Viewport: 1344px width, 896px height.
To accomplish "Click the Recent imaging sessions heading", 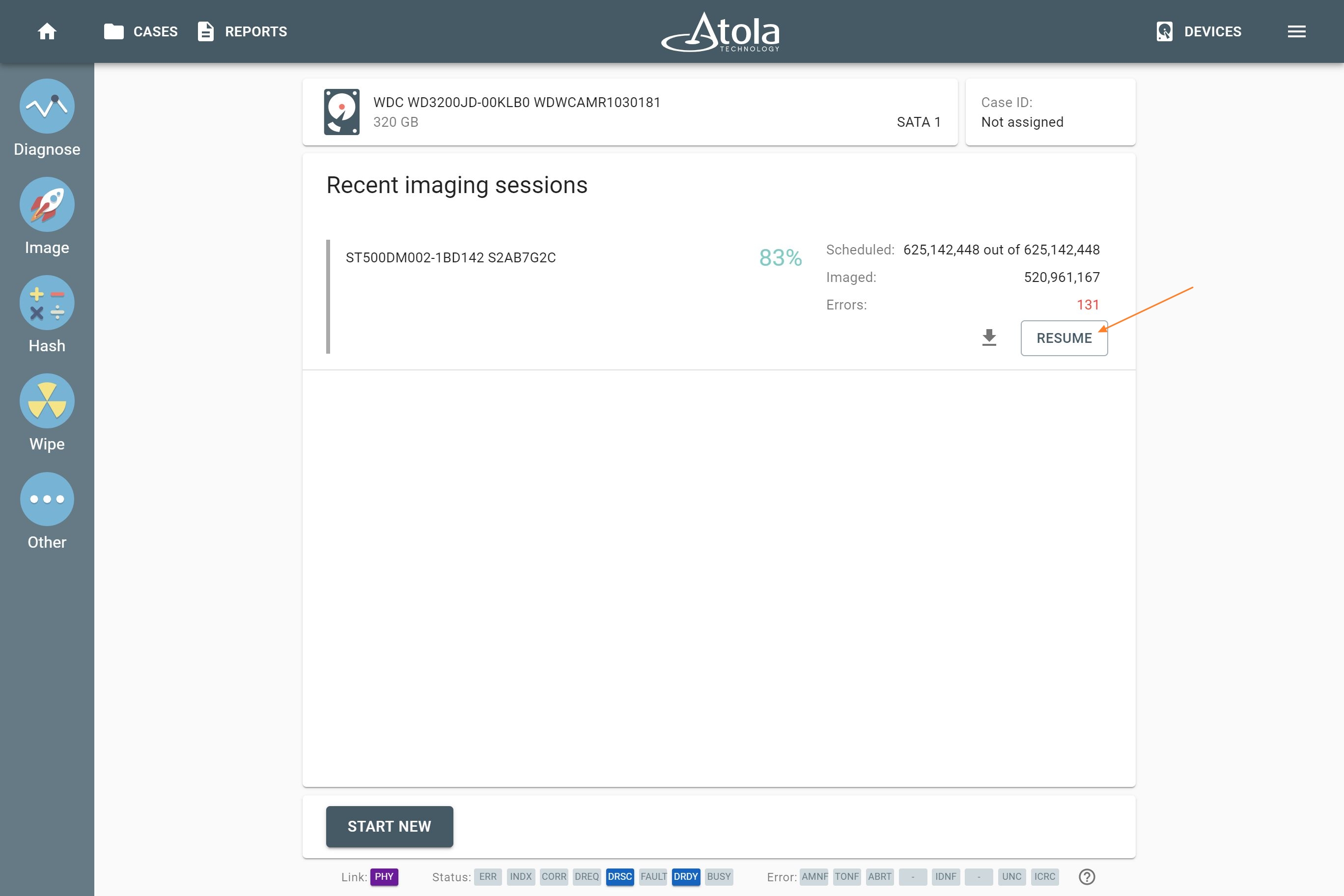I will point(456,186).
